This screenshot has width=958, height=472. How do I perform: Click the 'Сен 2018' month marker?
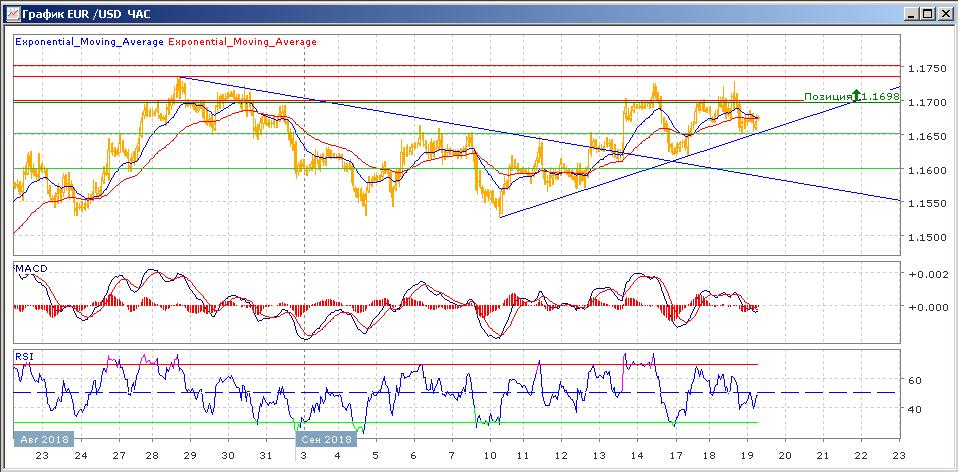click(x=325, y=439)
